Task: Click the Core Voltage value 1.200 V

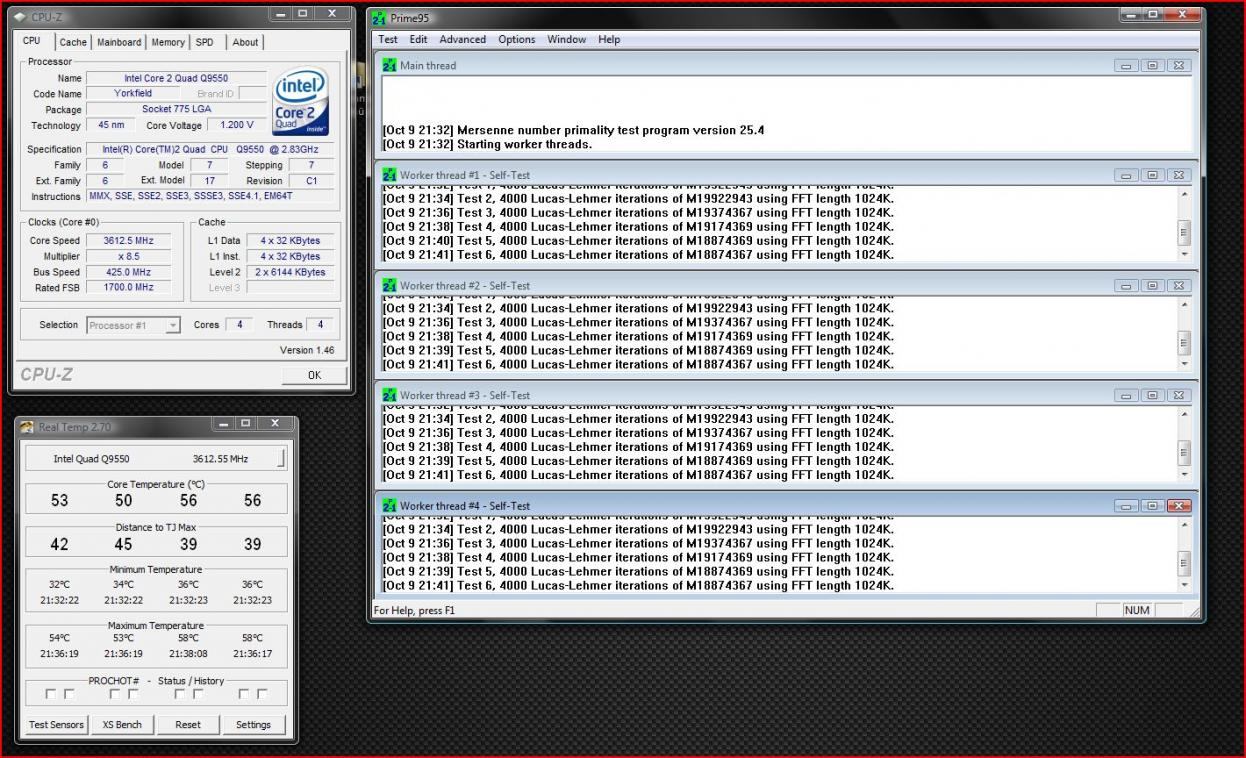Action: [x=237, y=126]
